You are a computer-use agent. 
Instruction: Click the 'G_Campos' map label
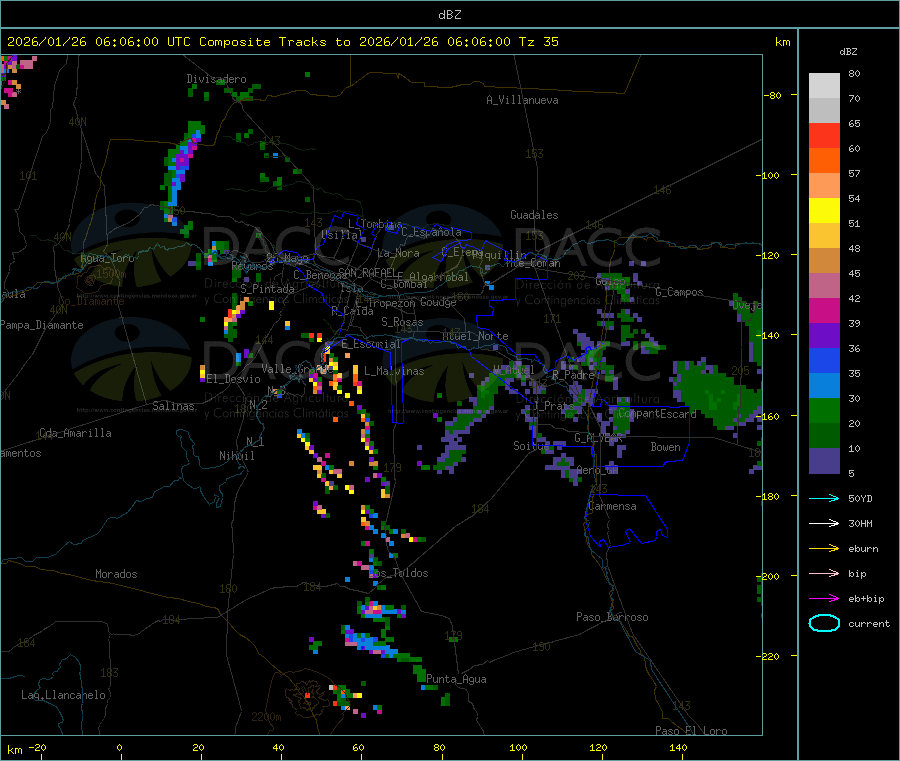point(679,292)
